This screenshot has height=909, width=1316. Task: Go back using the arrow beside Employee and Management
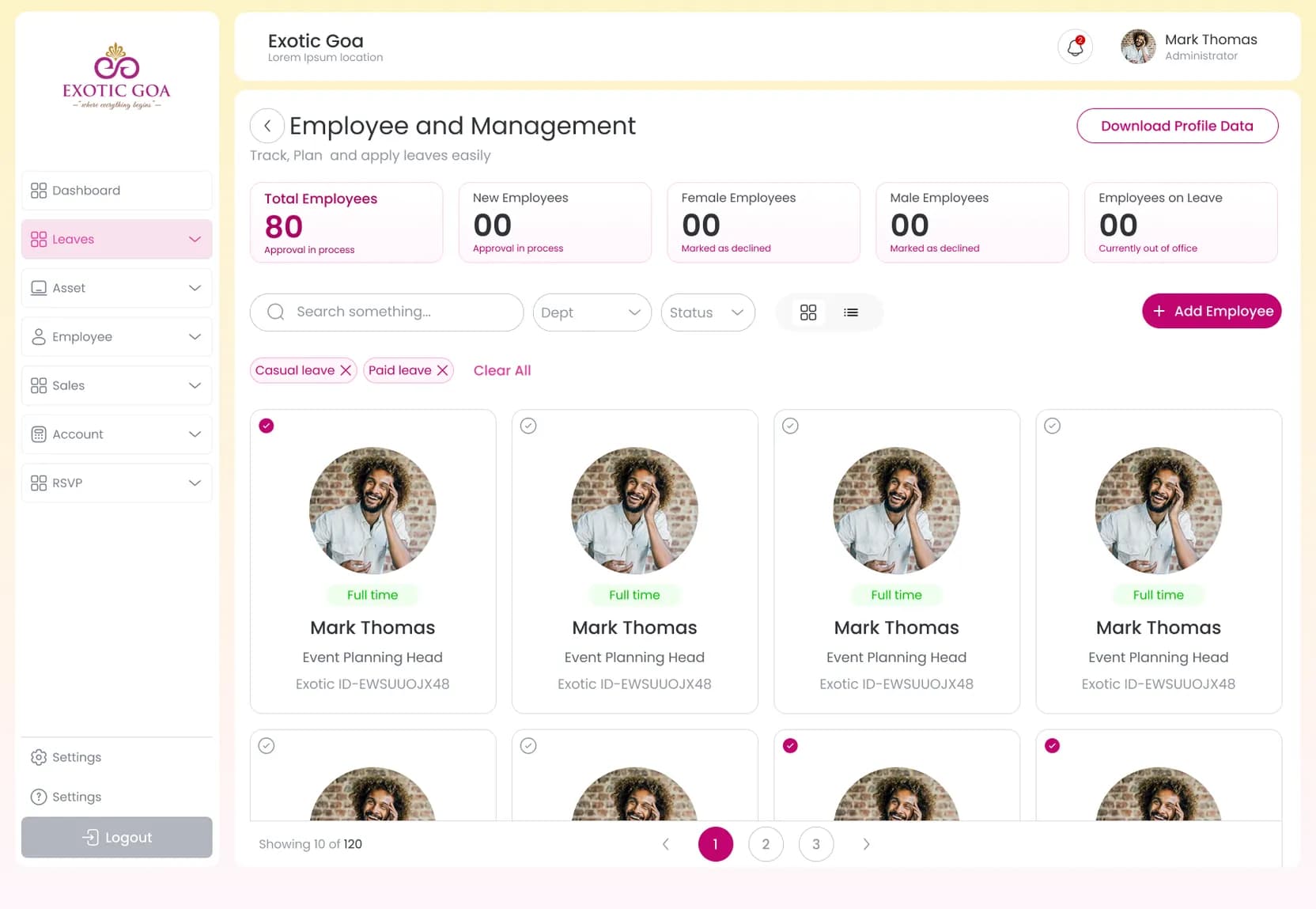[x=267, y=126]
